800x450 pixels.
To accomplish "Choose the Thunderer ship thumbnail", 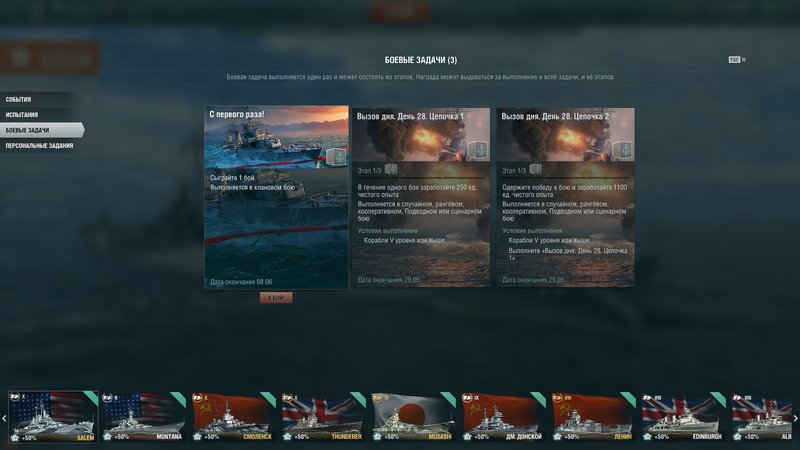I will (x=323, y=417).
